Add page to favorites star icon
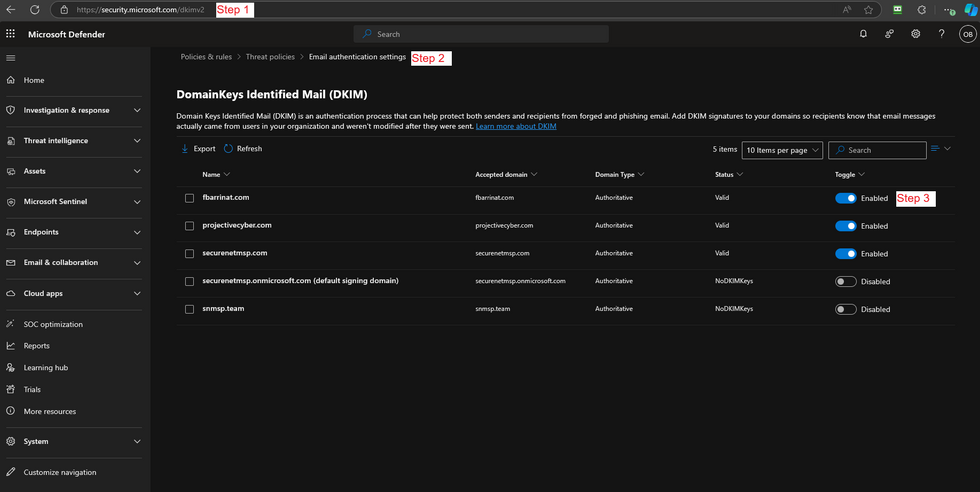This screenshot has height=492, width=980. 868,9
